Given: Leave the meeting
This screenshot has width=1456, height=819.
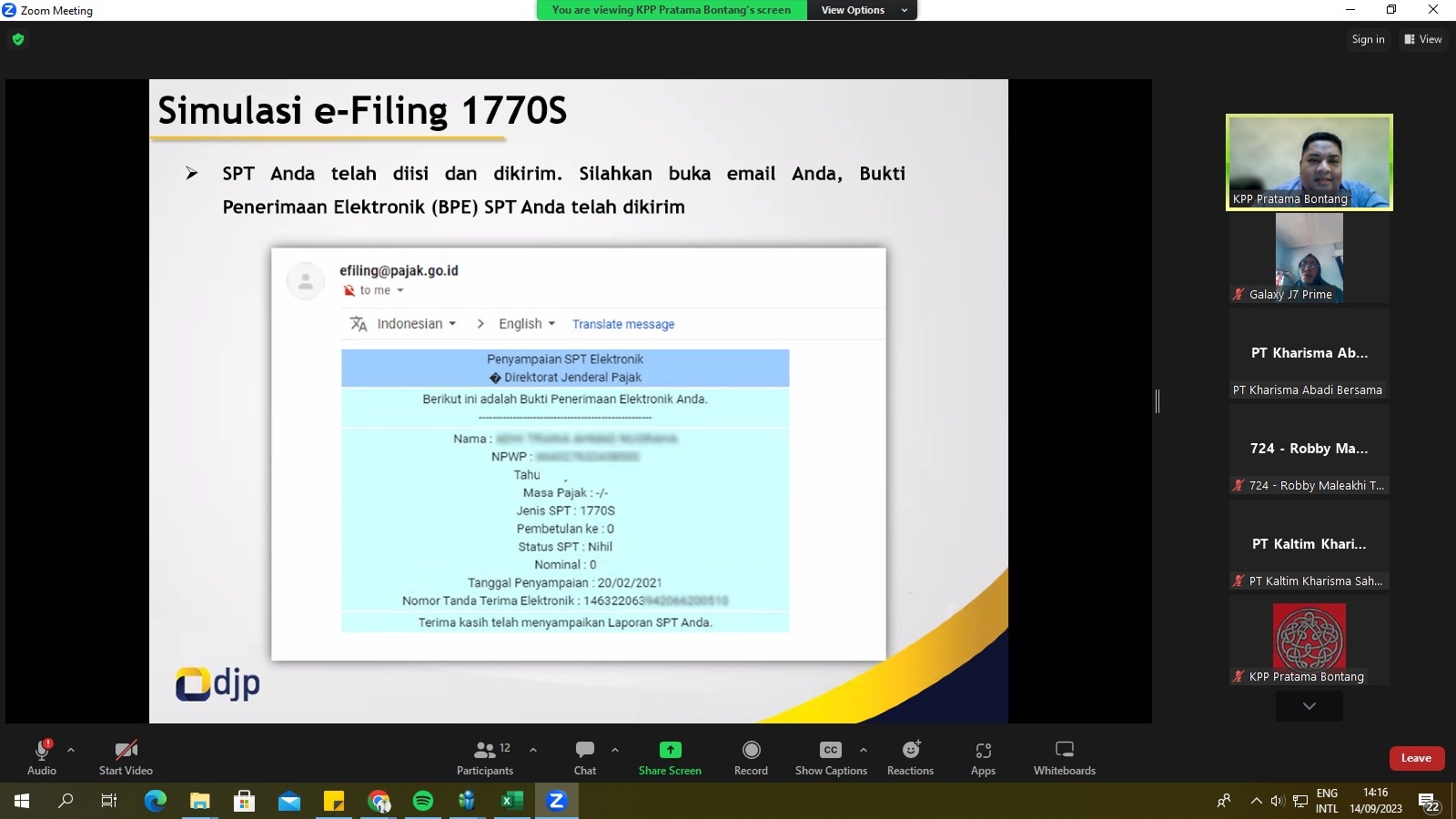Looking at the screenshot, I should [1416, 758].
